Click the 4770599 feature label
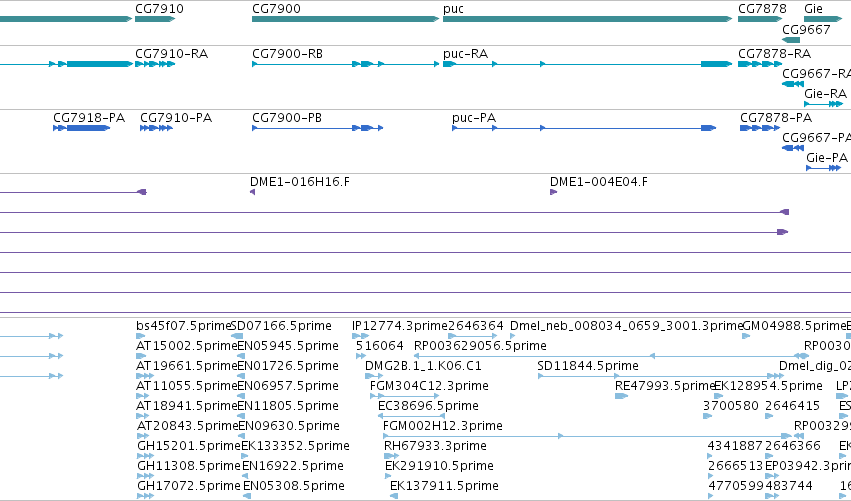 [735, 486]
